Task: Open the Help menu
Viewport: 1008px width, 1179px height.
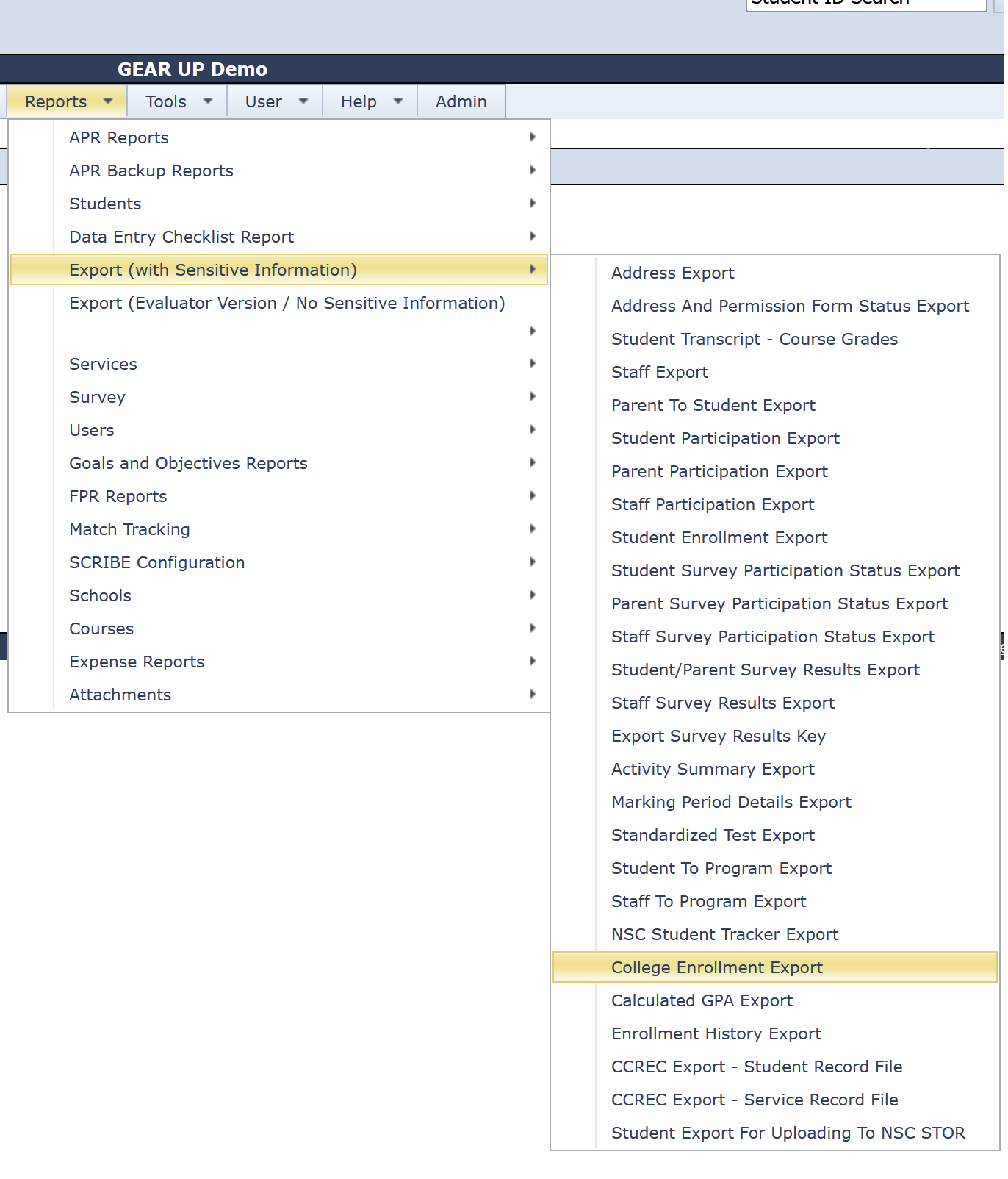Action: click(x=370, y=101)
